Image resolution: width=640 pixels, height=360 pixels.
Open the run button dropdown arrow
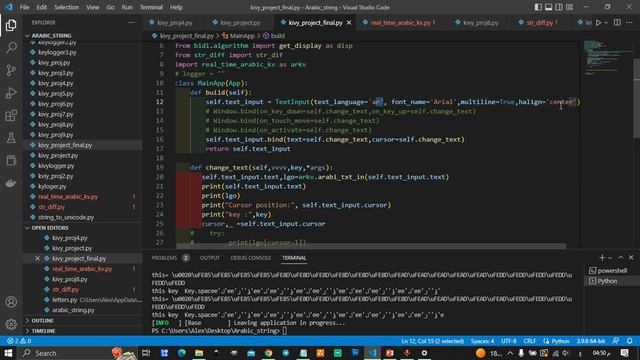606,23
